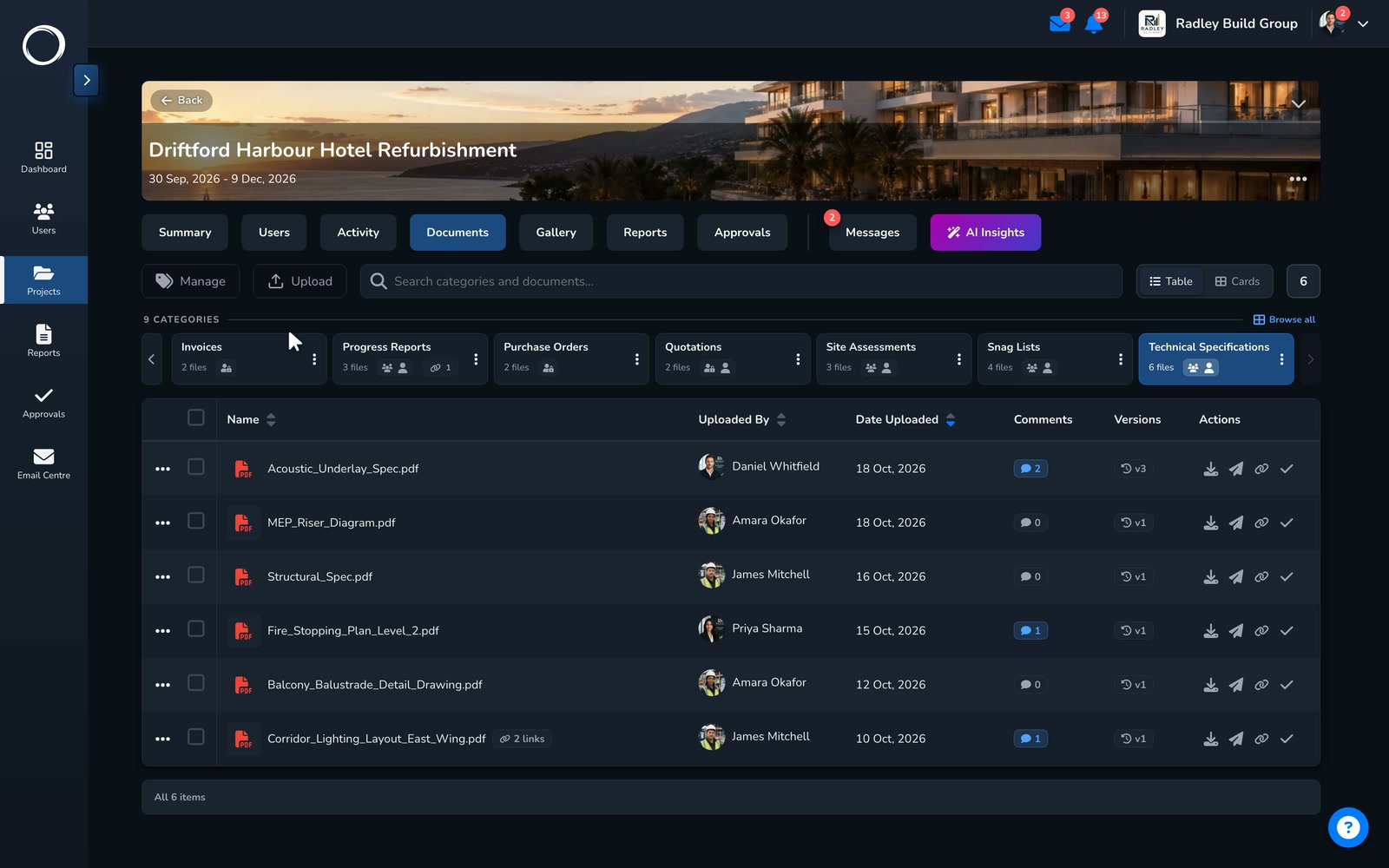Open the mail inbox icon in header
The image size is (1389, 868).
click(x=1060, y=23)
